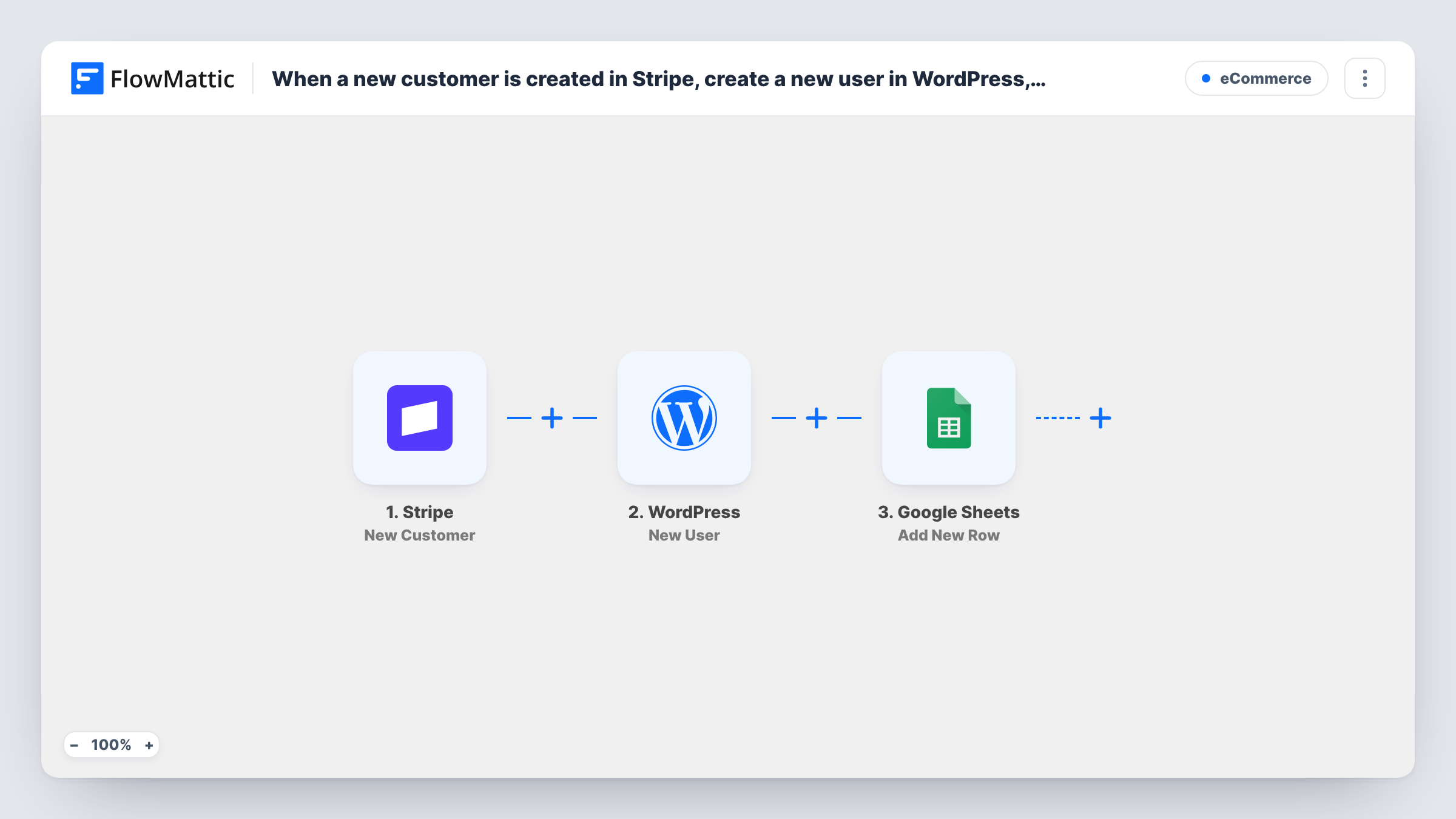The image size is (1456, 819).
Task: Open the Google Sheets step icon
Action: (x=949, y=418)
